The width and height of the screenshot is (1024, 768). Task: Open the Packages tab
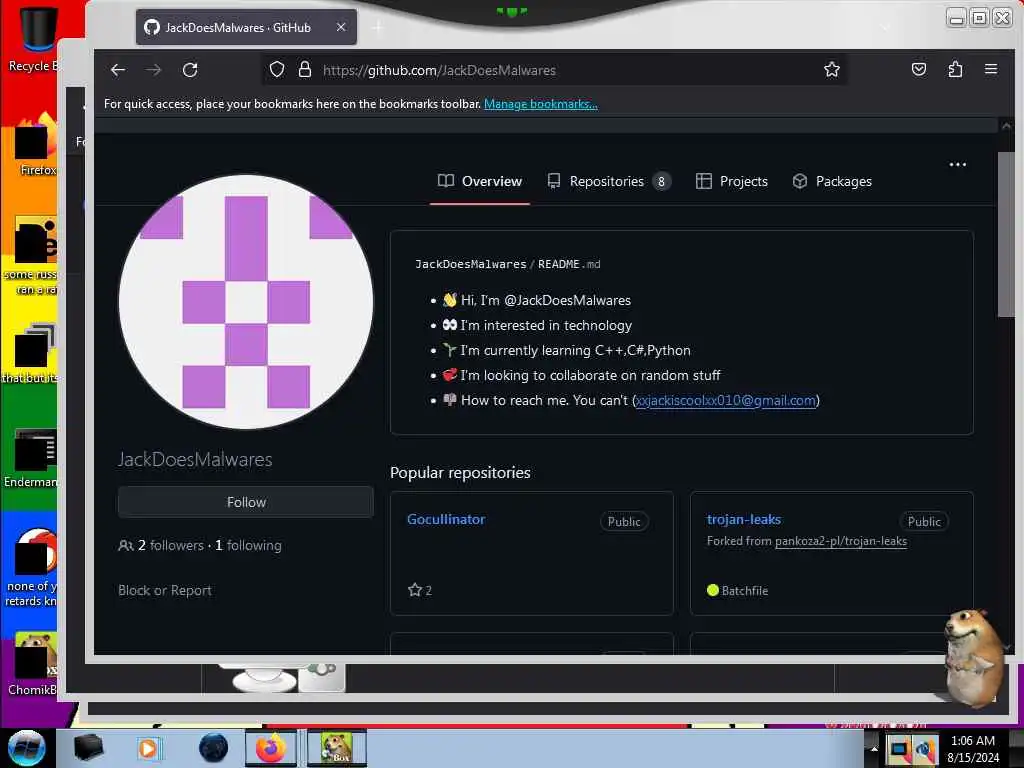point(832,182)
